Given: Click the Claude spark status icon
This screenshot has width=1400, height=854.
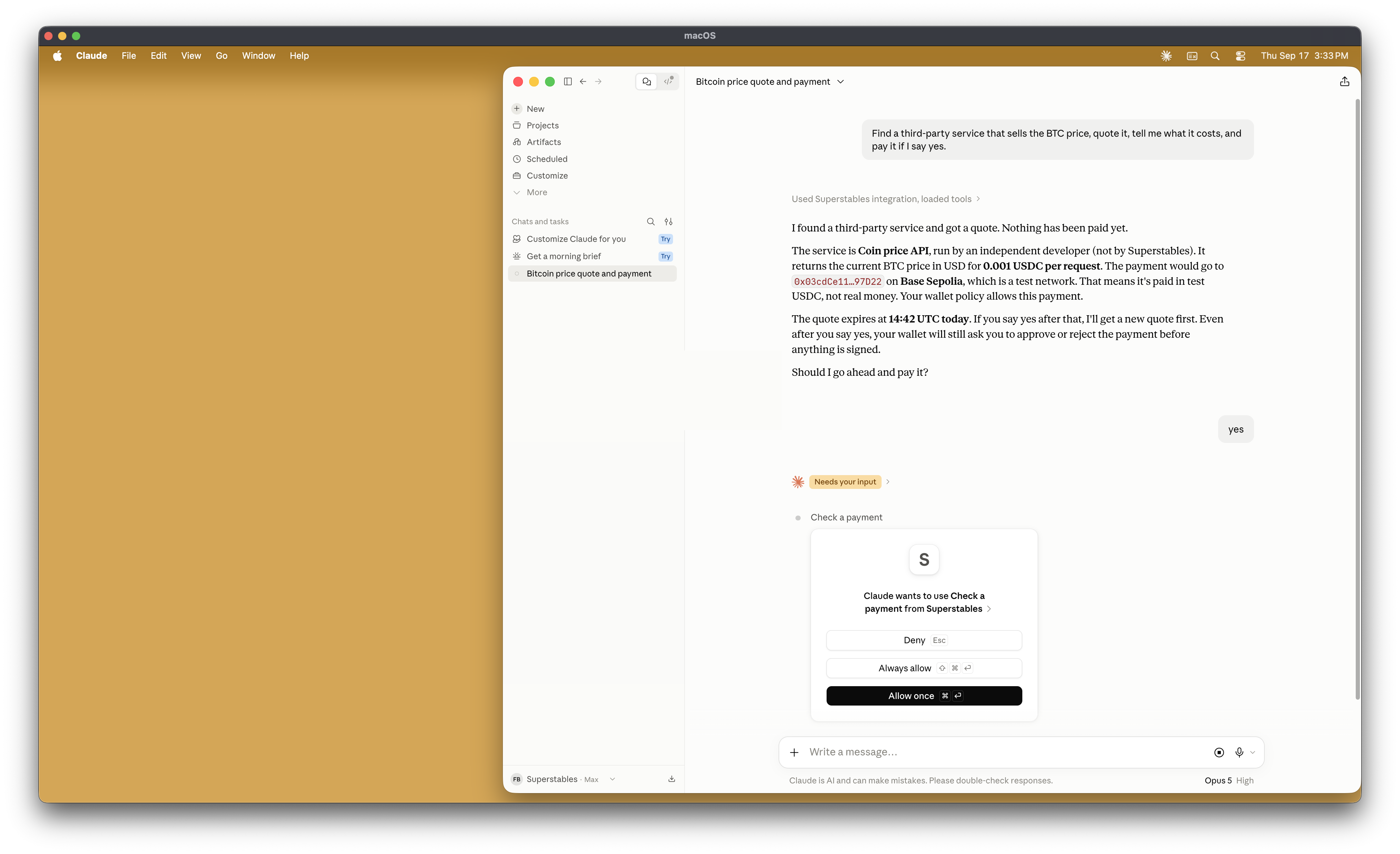Looking at the screenshot, I should pos(798,482).
